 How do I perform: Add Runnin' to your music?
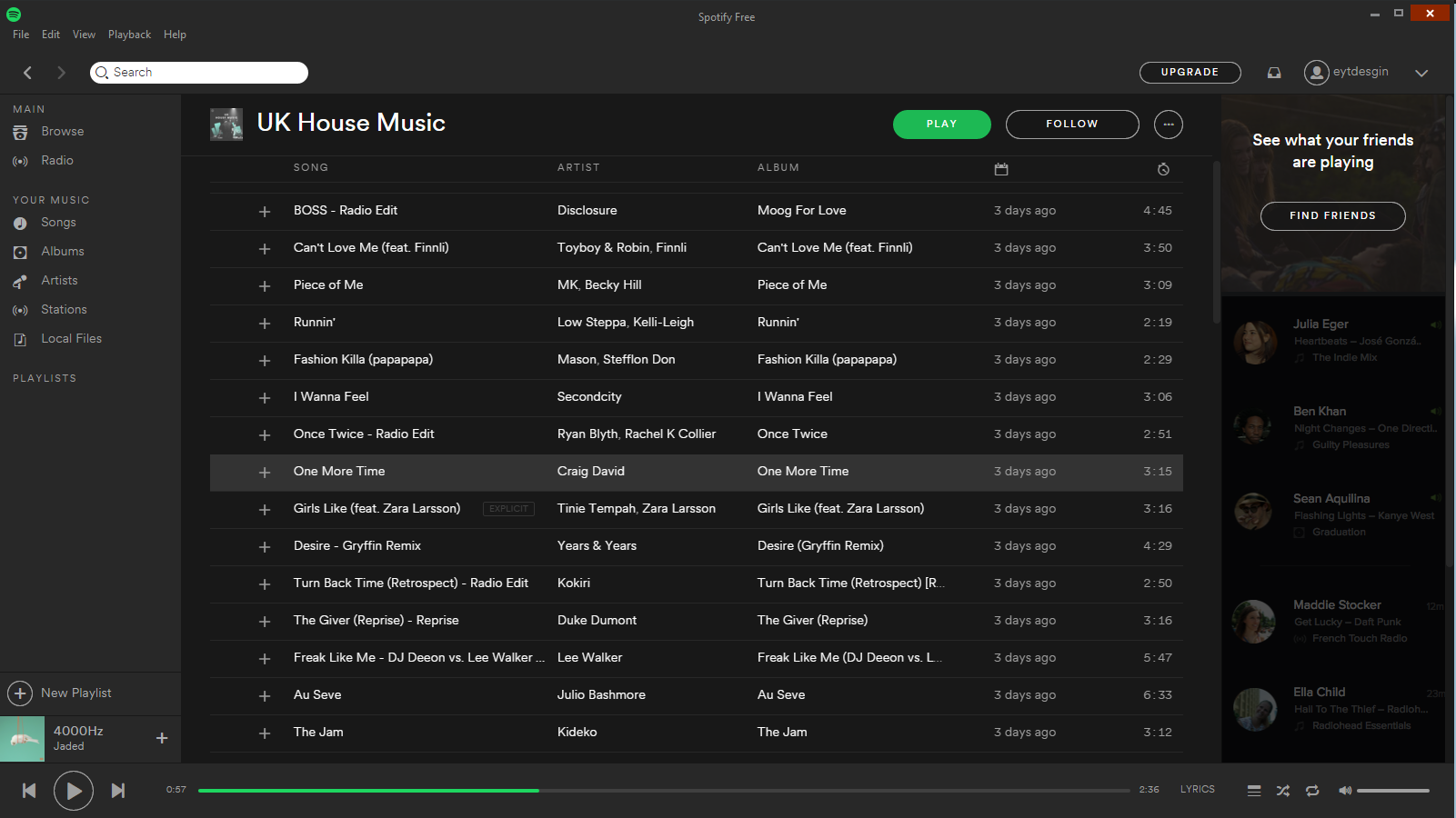[265, 324]
